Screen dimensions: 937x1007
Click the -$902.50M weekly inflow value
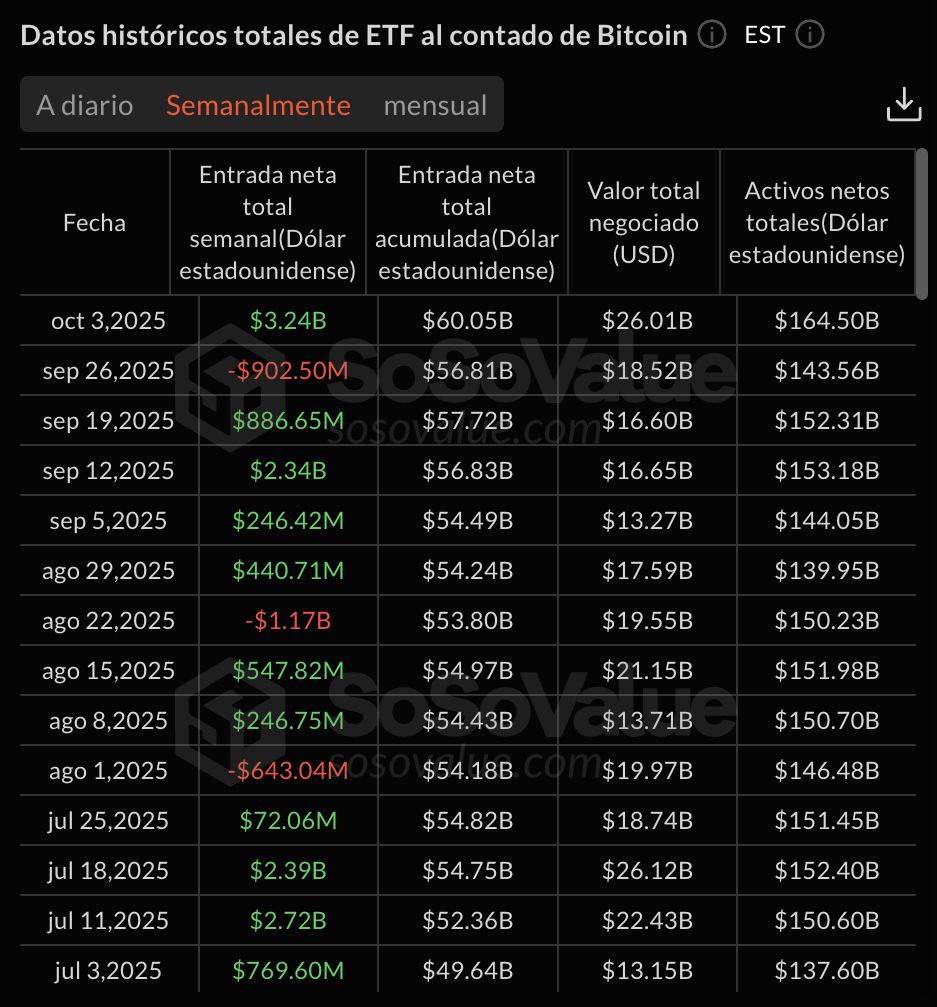[x=288, y=371]
